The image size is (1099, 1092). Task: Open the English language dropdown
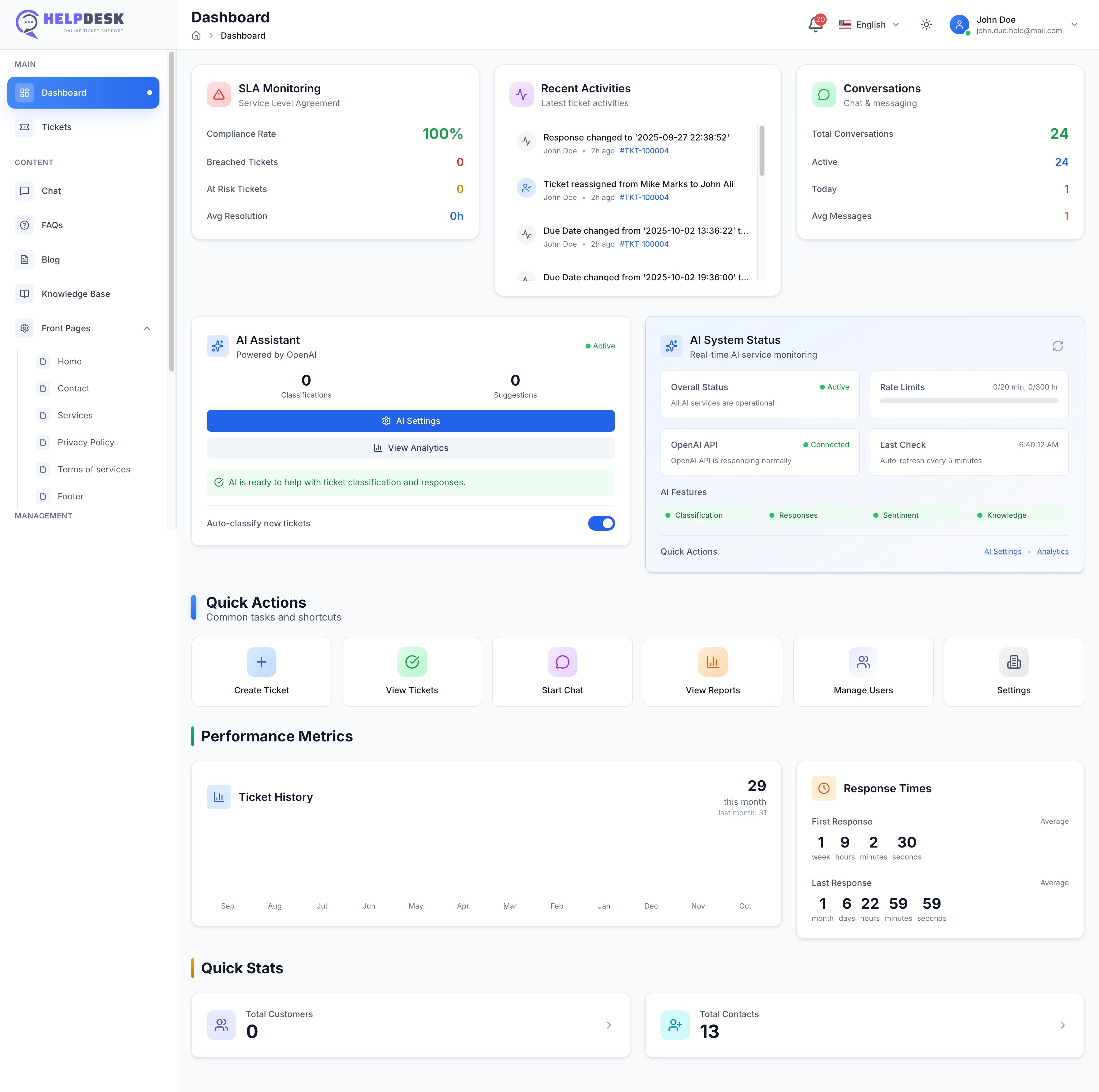tap(869, 25)
